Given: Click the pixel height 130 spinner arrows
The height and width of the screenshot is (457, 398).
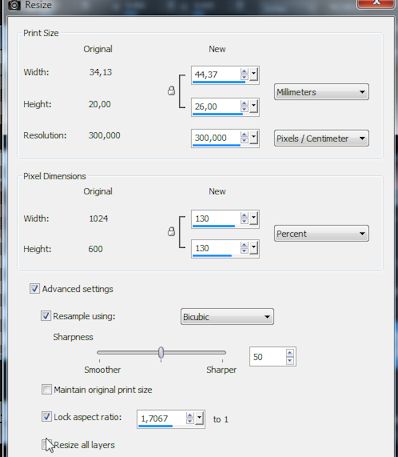Looking at the screenshot, I should point(244,248).
